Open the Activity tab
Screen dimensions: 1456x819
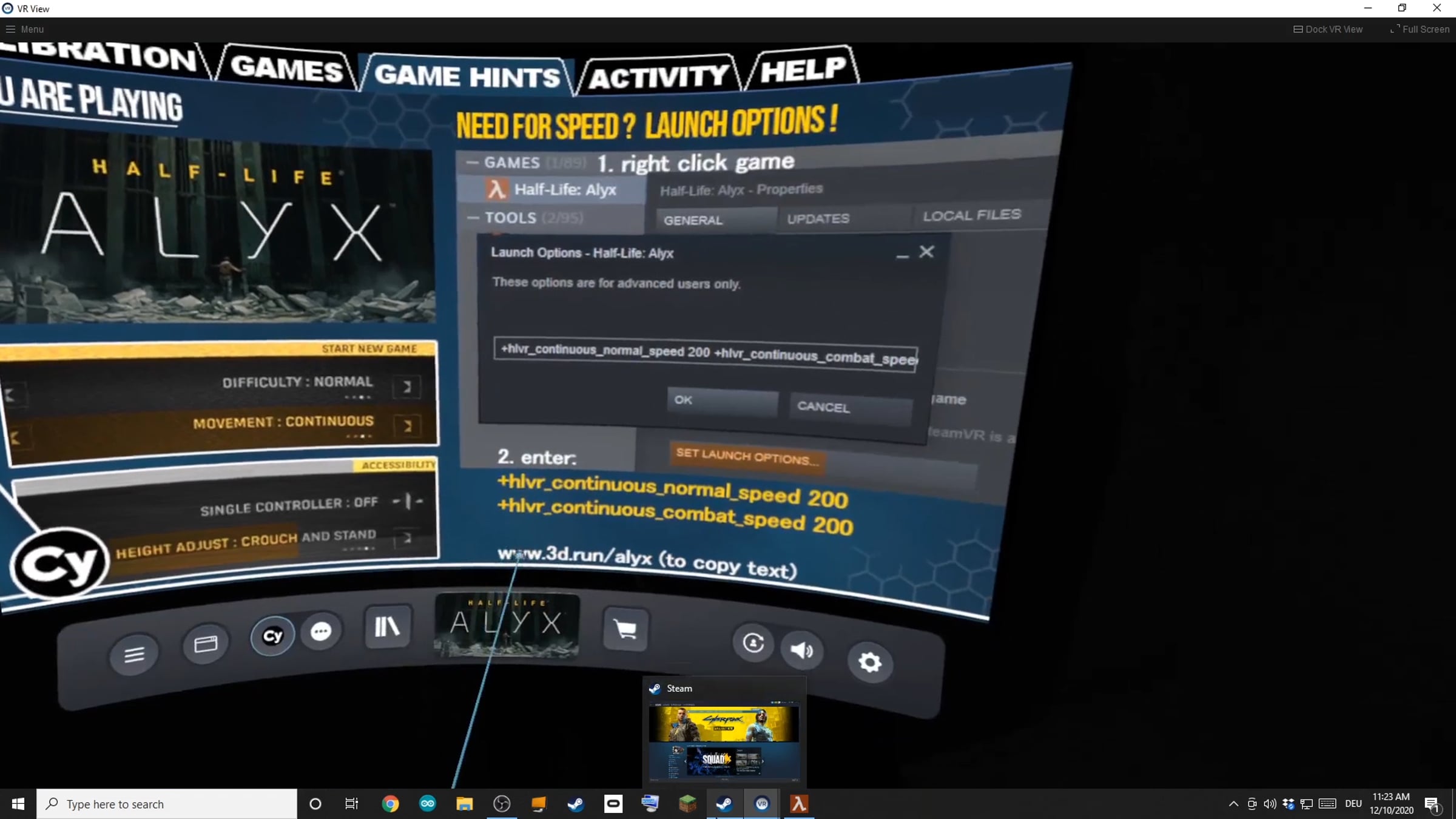tap(659, 76)
